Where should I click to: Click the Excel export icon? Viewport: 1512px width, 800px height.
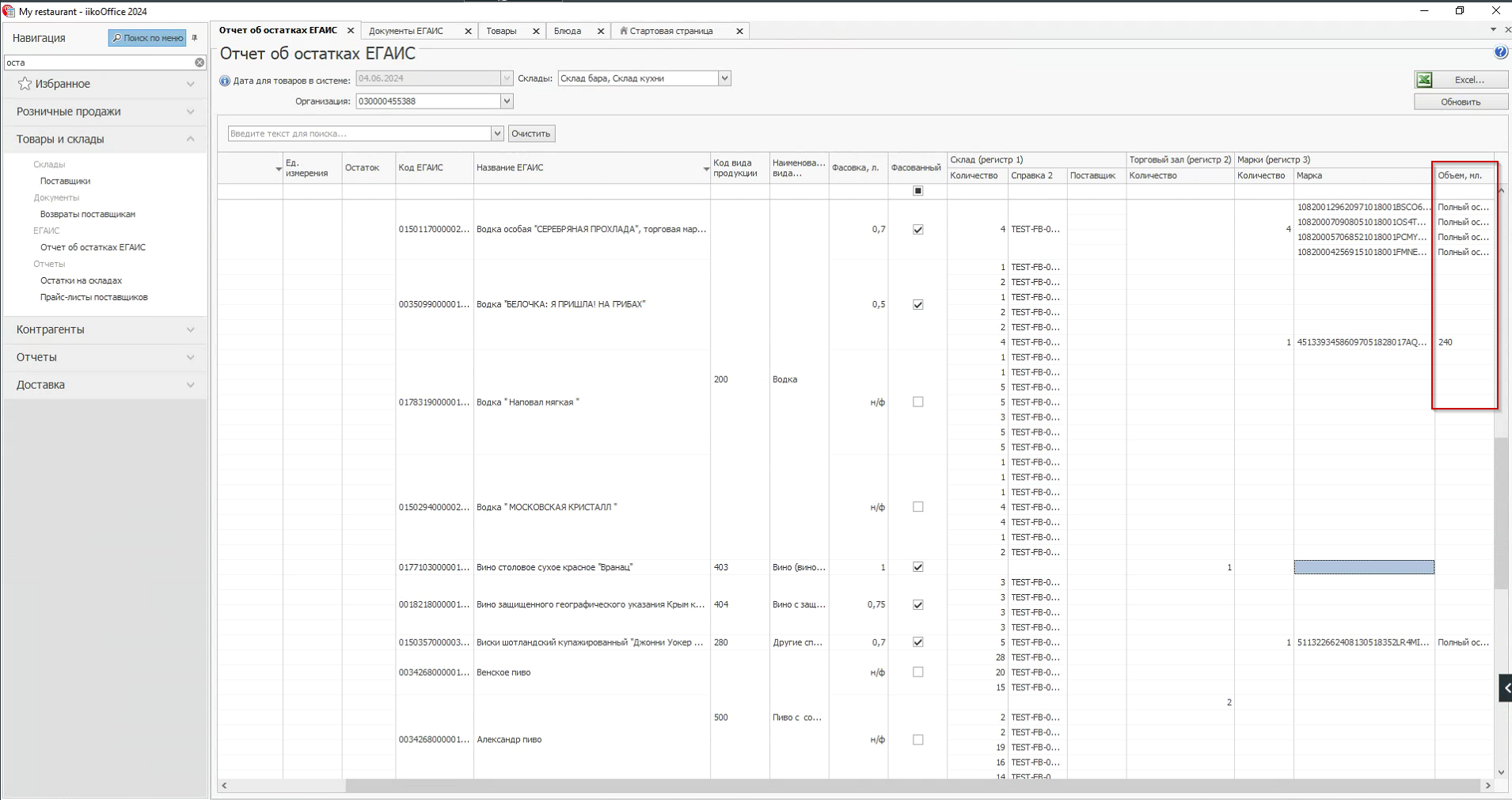tap(1424, 79)
